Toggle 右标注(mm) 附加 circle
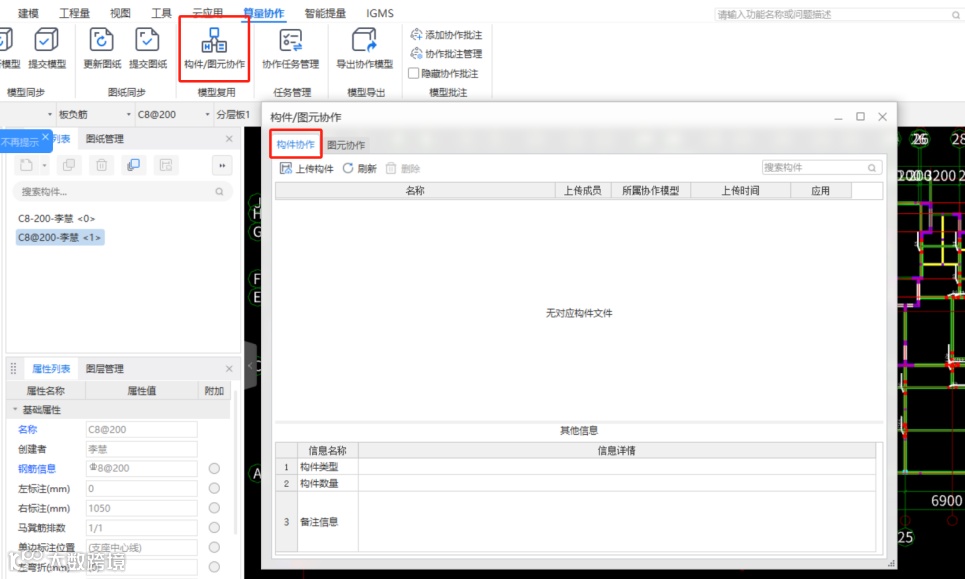Image resolution: width=965 pixels, height=579 pixels. coord(214,508)
